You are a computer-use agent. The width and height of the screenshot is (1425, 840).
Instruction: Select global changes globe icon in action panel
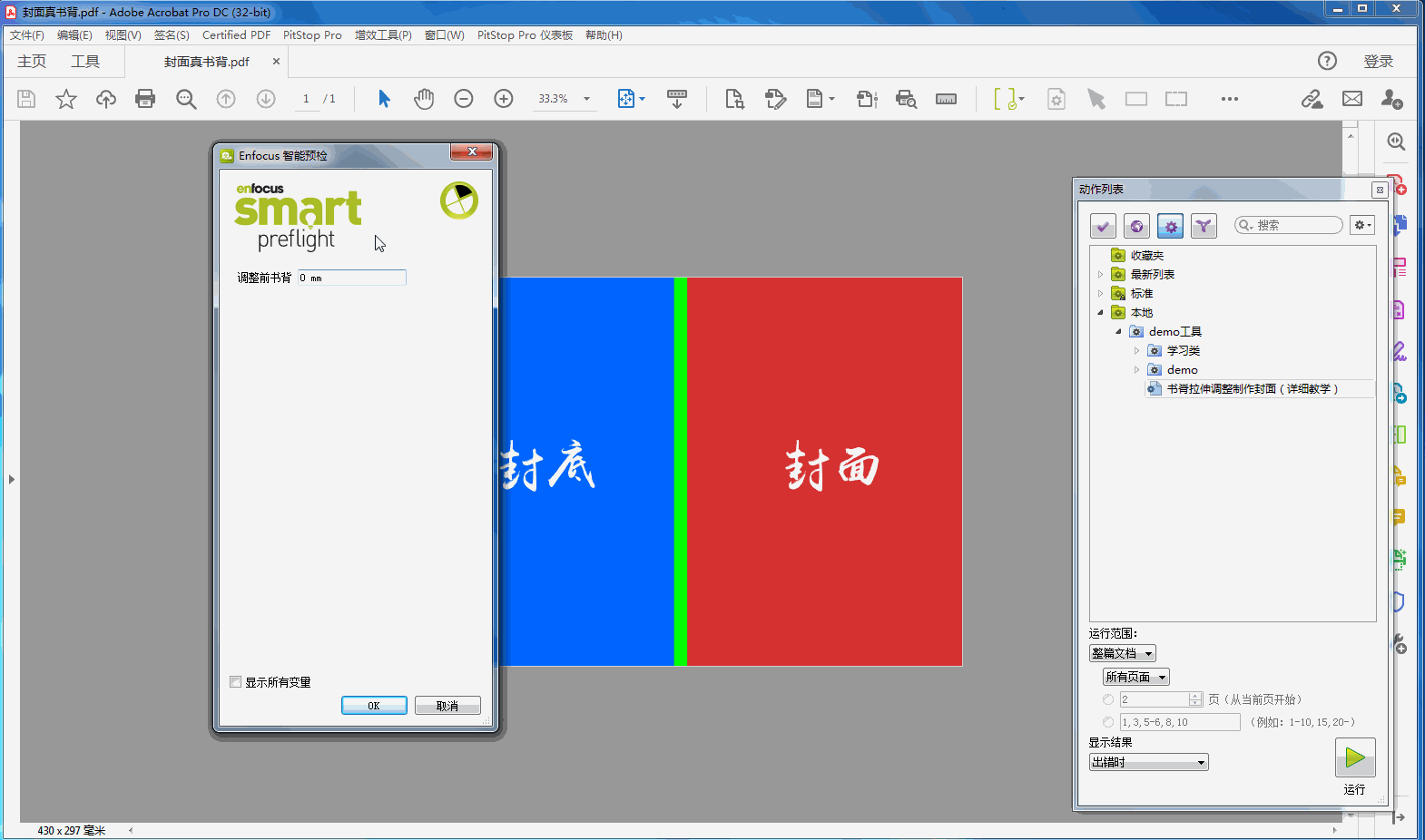click(x=1136, y=226)
